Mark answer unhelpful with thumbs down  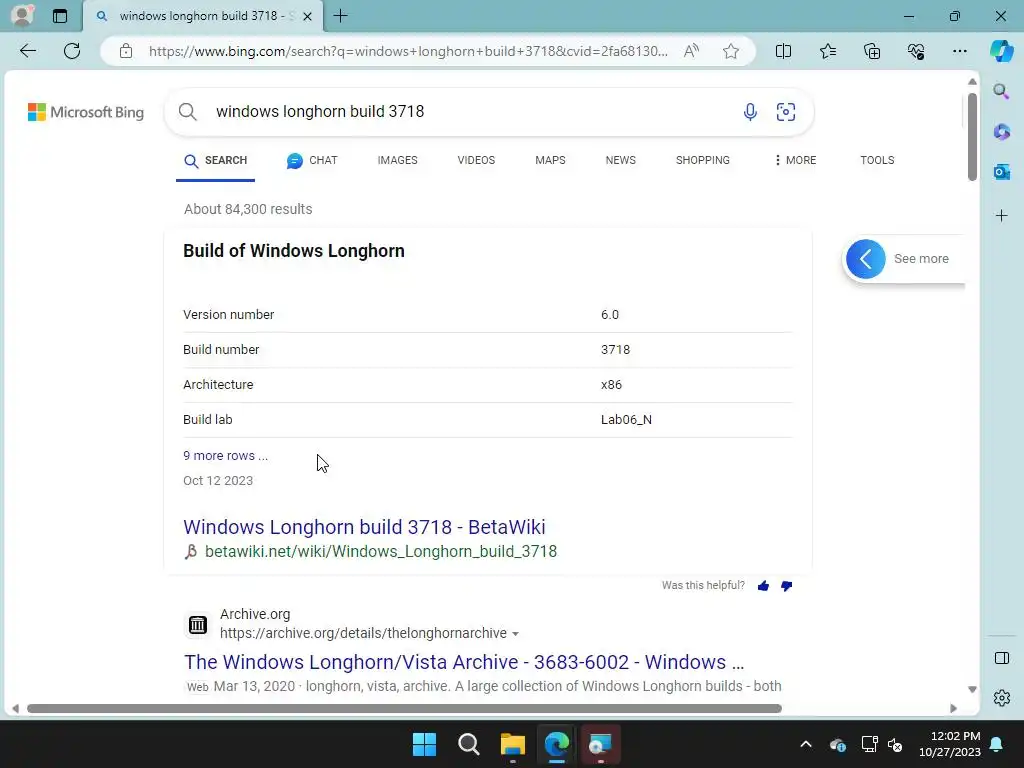(x=786, y=586)
